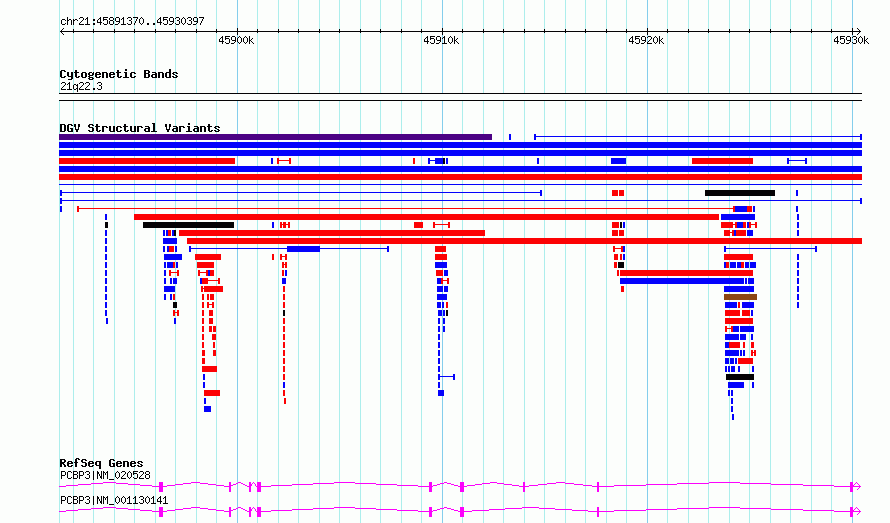Select the red variant under the purple bar's left end
This screenshot has height=523, width=890.
coord(147,161)
